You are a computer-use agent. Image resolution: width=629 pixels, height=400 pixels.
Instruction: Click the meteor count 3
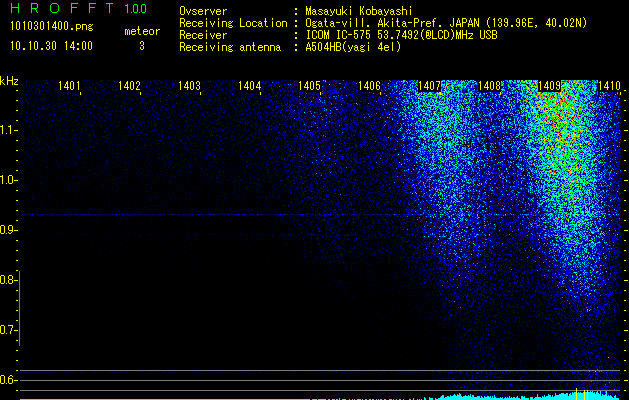pyautogui.click(x=142, y=46)
